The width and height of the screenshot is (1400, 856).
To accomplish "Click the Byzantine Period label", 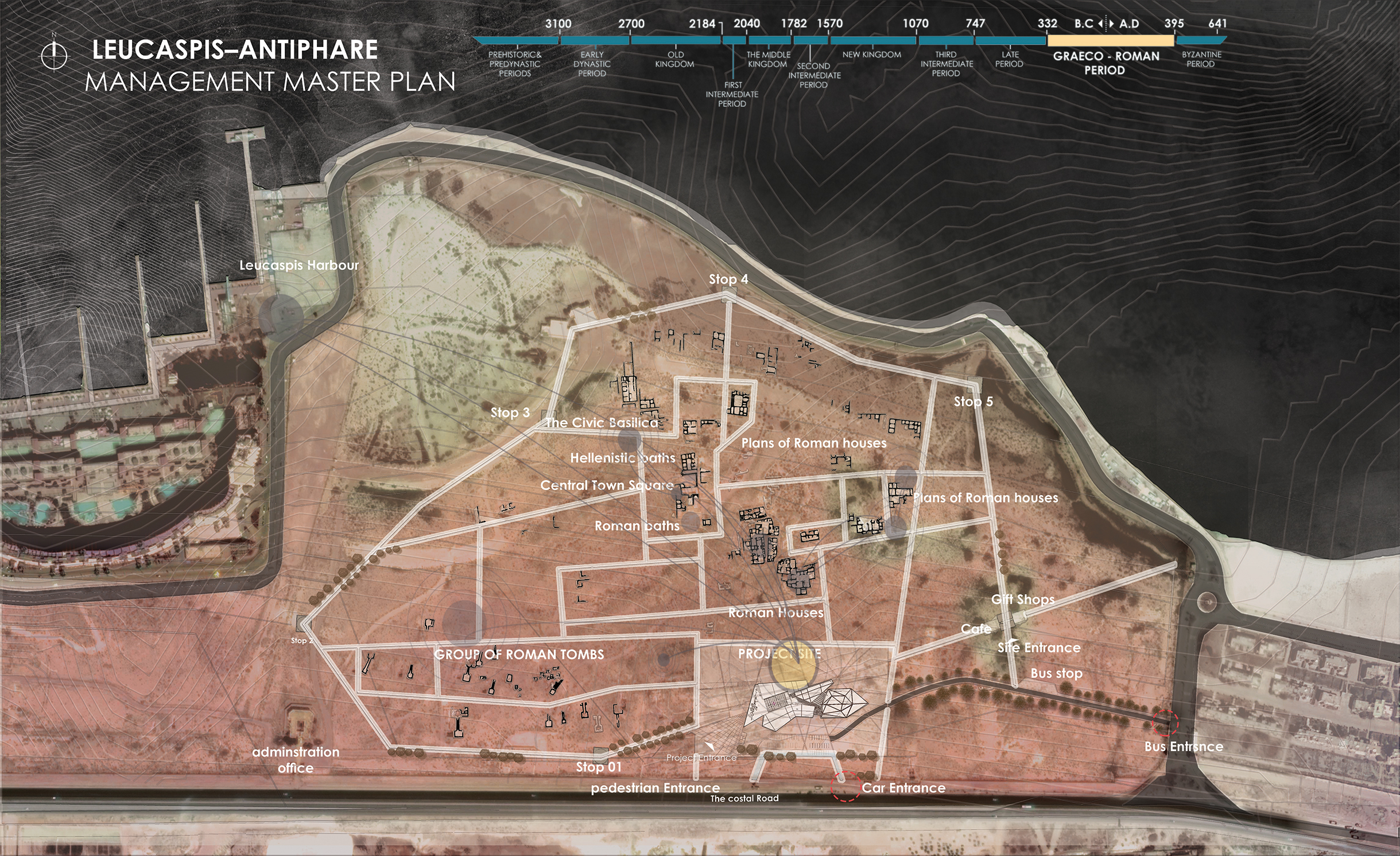I will pyautogui.click(x=1201, y=59).
